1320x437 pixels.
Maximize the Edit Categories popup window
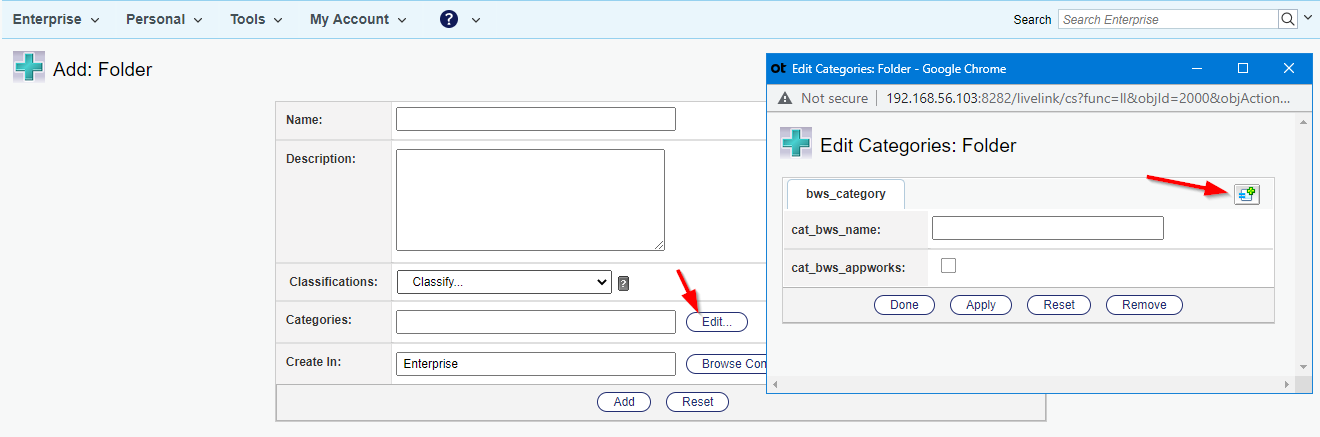(x=1243, y=68)
